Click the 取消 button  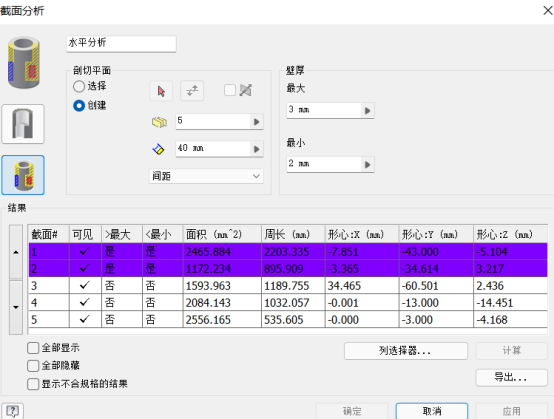click(x=432, y=411)
